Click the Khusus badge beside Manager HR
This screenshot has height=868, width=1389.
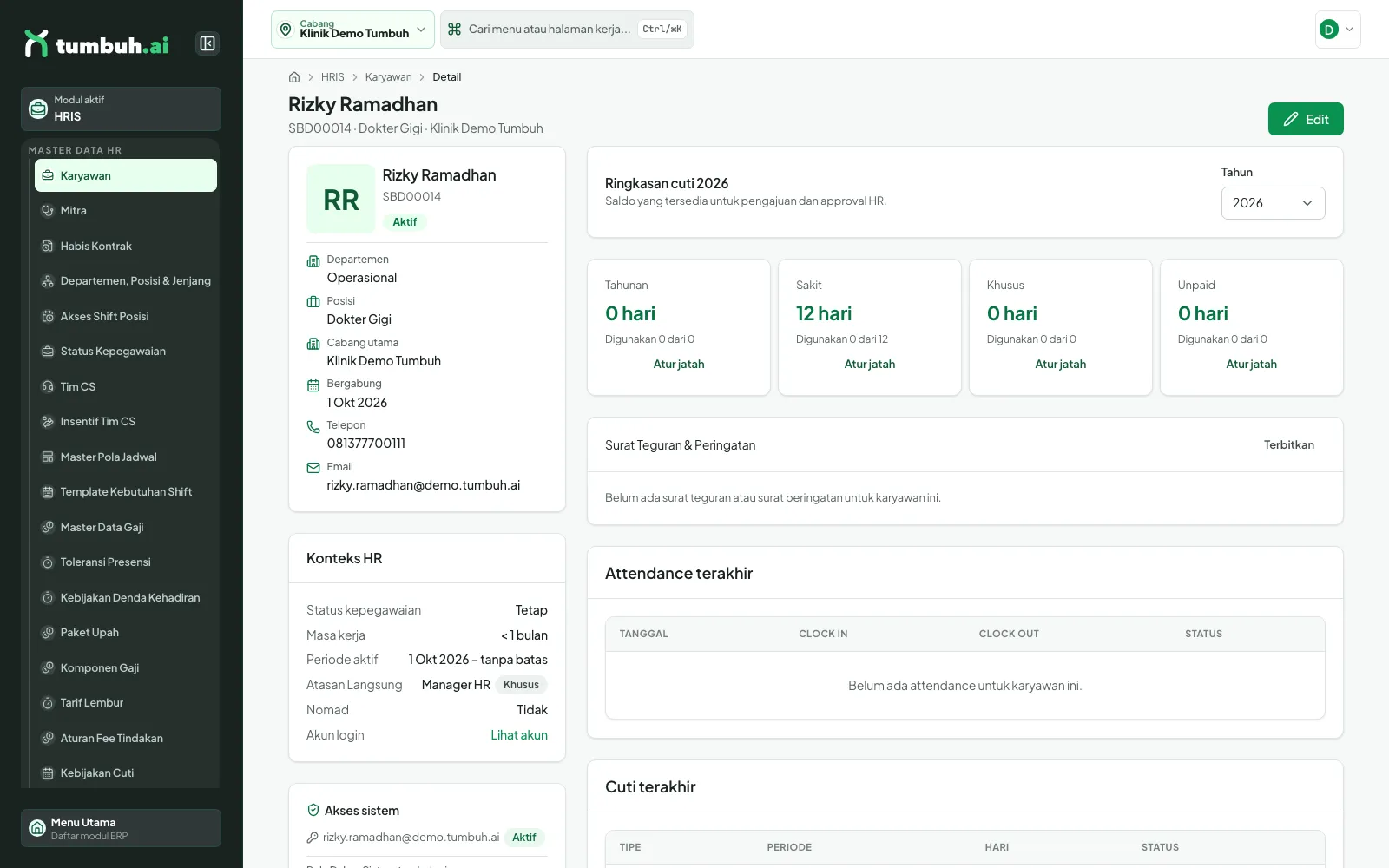click(x=521, y=685)
